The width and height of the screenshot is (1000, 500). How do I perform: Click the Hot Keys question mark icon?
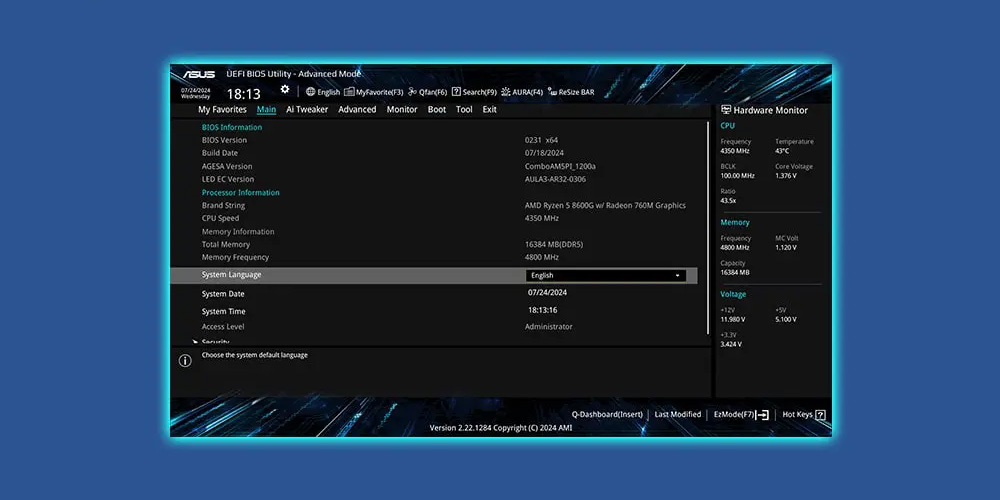[x=821, y=414]
